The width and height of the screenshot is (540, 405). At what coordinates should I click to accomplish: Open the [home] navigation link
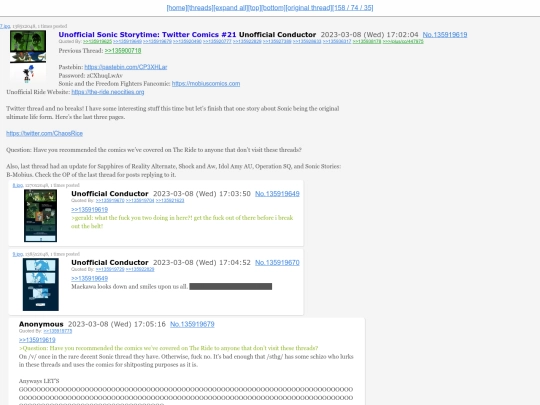[177, 8]
